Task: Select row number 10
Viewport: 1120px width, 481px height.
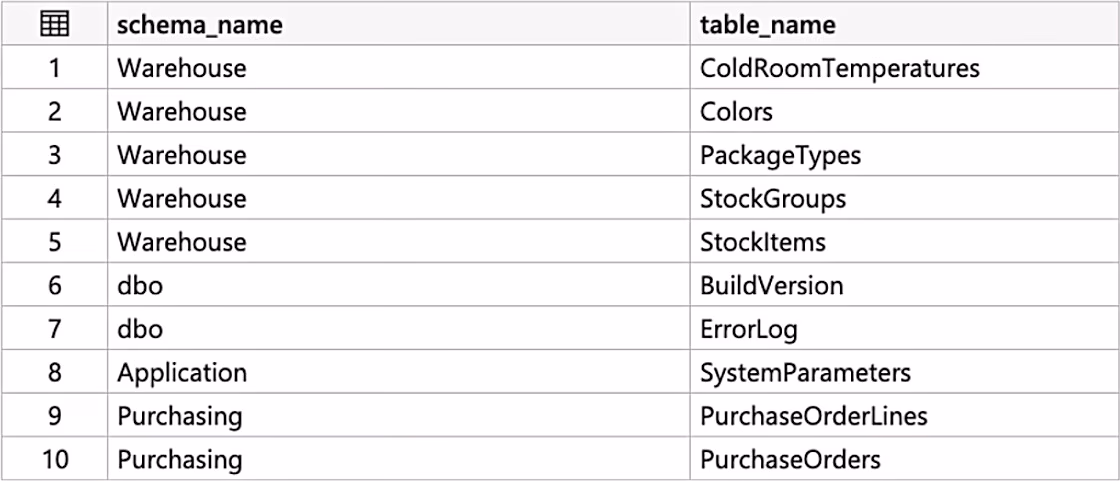Action: [54, 459]
